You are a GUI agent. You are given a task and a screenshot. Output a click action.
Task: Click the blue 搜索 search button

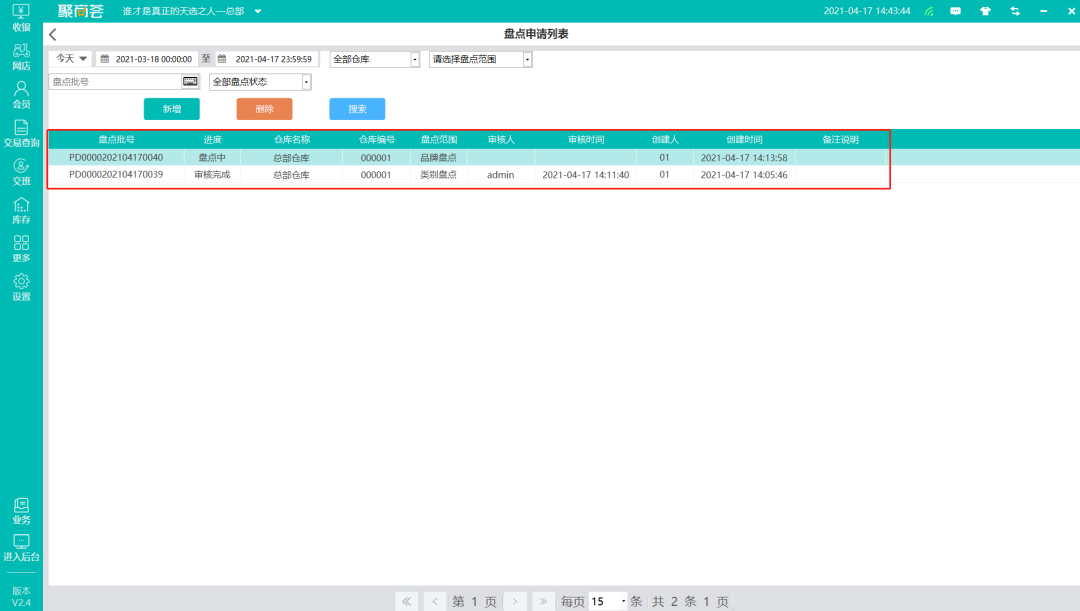[x=357, y=109]
